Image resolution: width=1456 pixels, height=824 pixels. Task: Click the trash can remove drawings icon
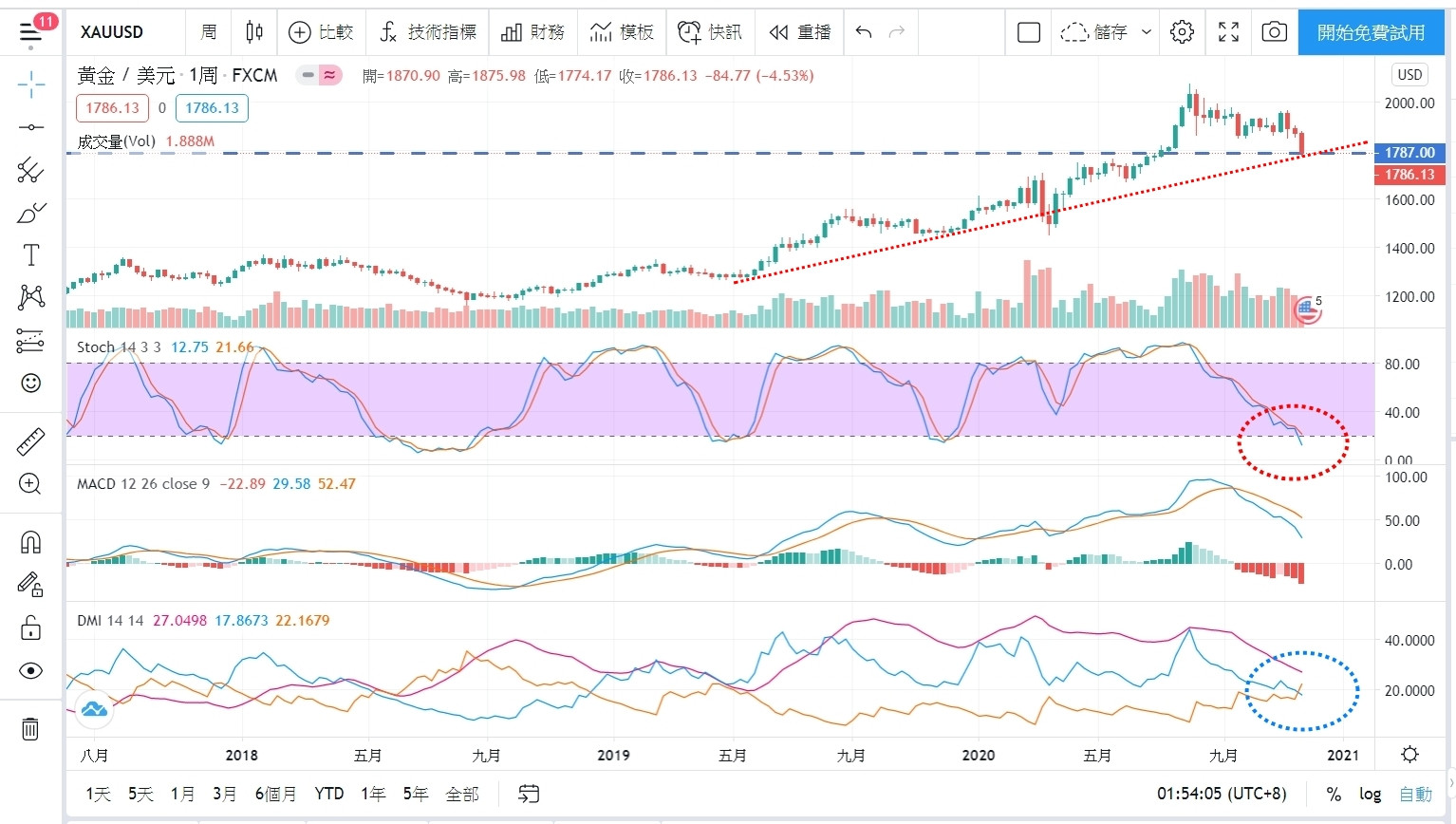tap(30, 728)
